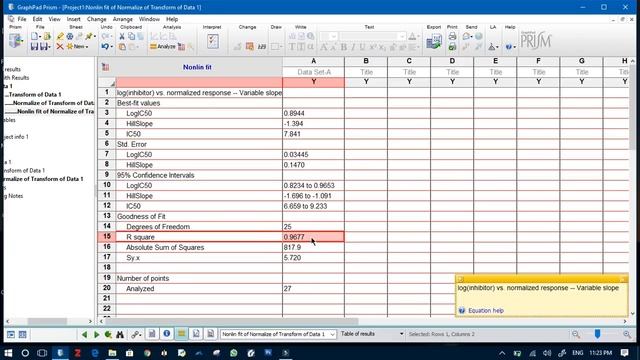Click the Data Set-A column title
This screenshot has width=640, height=360.
click(313, 72)
